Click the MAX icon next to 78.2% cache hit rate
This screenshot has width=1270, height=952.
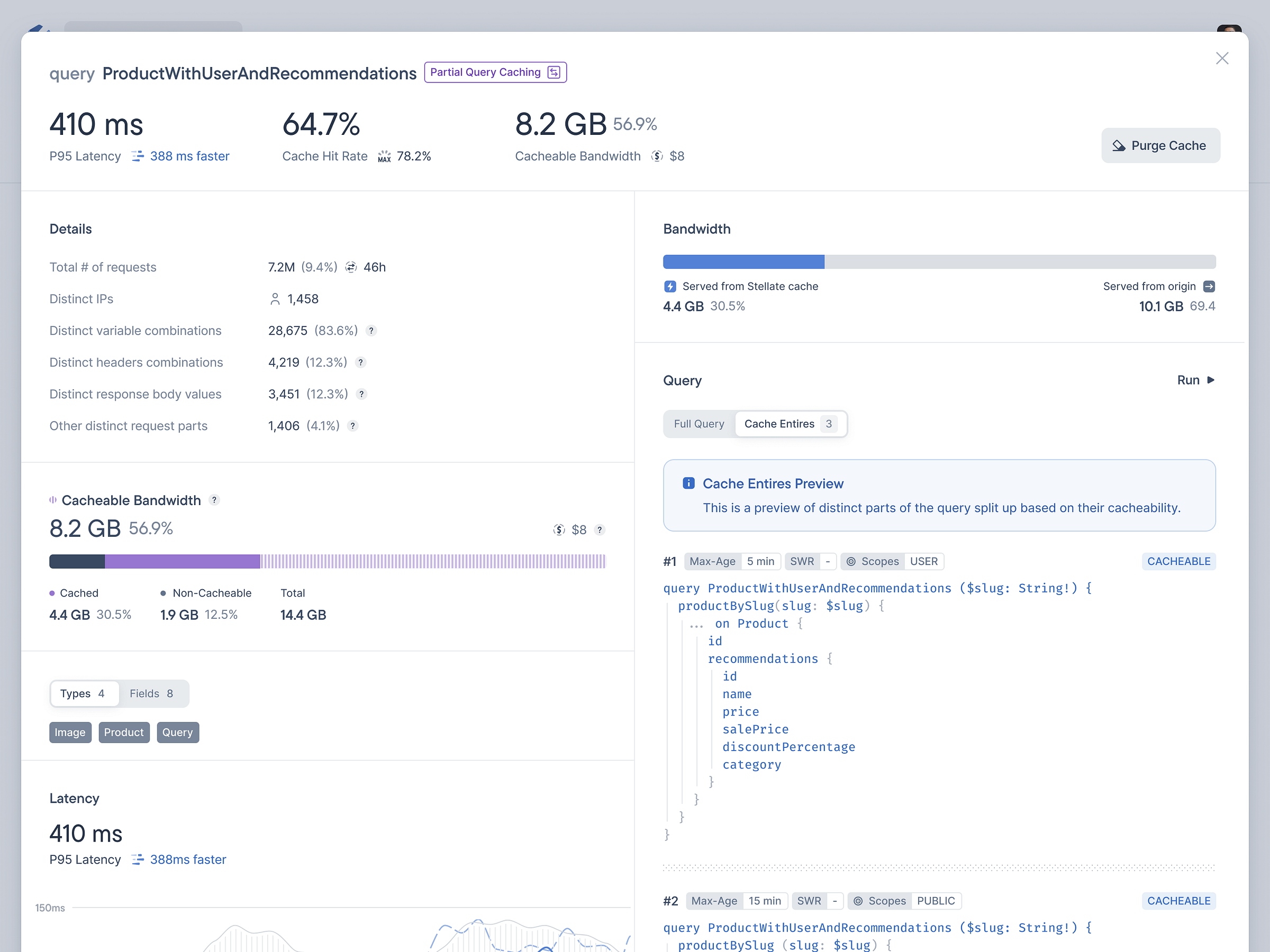[x=384, y=155]
